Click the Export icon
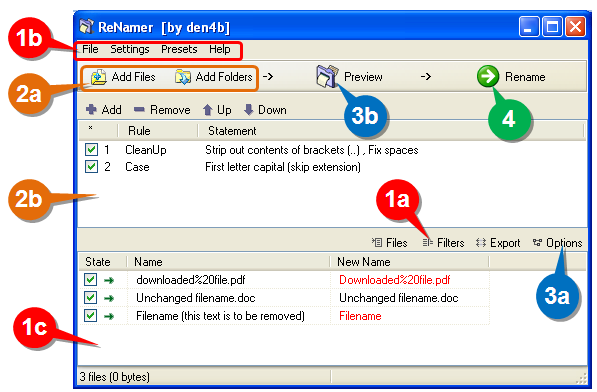 click(x=481, y=242)
